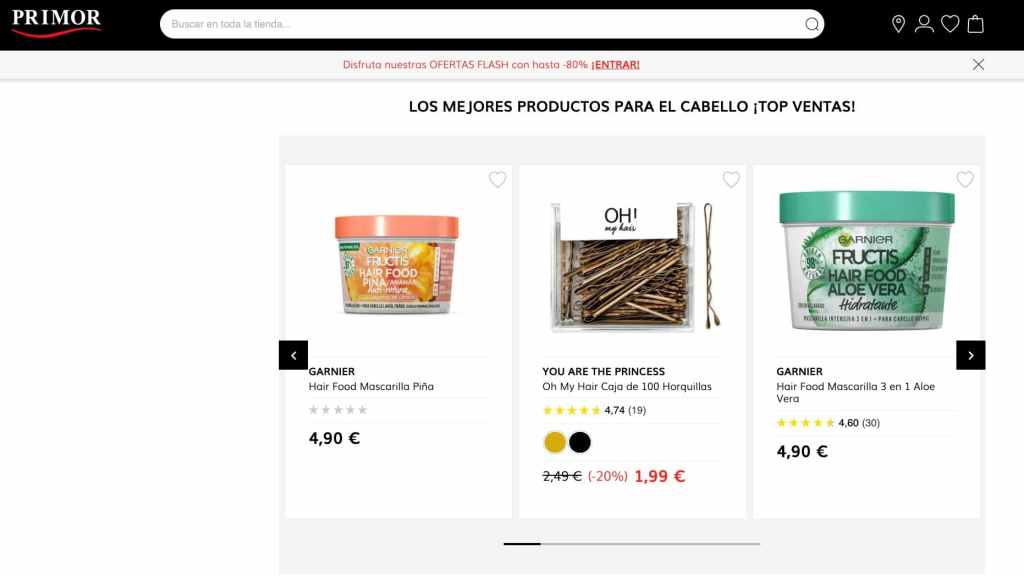Open the user account icon
Viewport: 1024px width, 576px height.
924,24
